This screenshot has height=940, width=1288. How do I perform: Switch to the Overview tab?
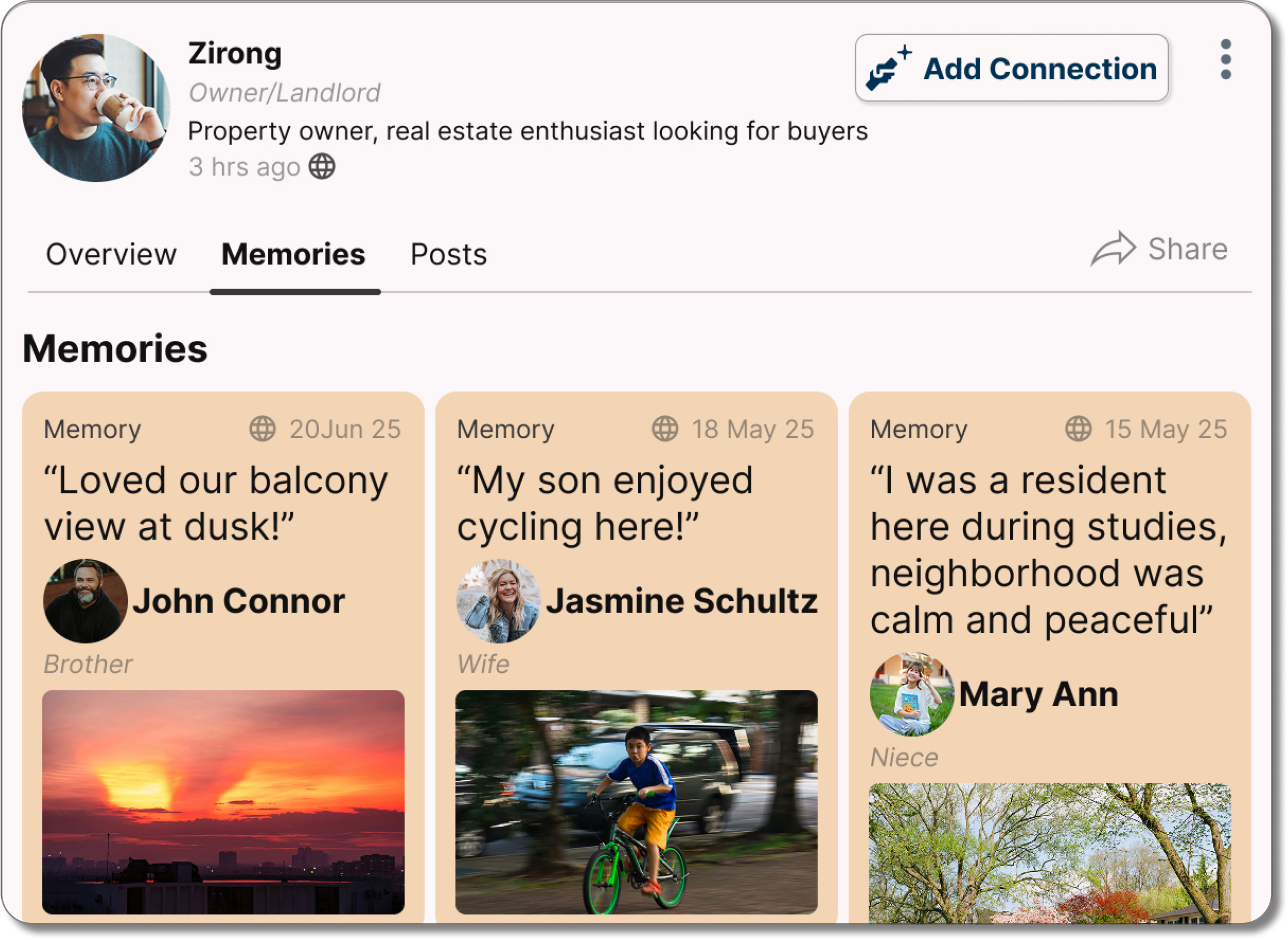point(111,254)
